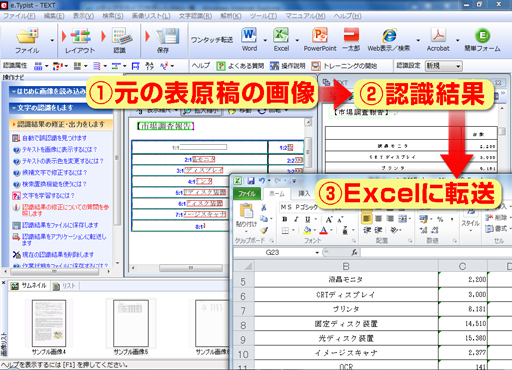Image resolution: width=512 pixels, height=370 pixels.
Task: Collapse the 文字の認識をします navigation section
Action: 61,108
